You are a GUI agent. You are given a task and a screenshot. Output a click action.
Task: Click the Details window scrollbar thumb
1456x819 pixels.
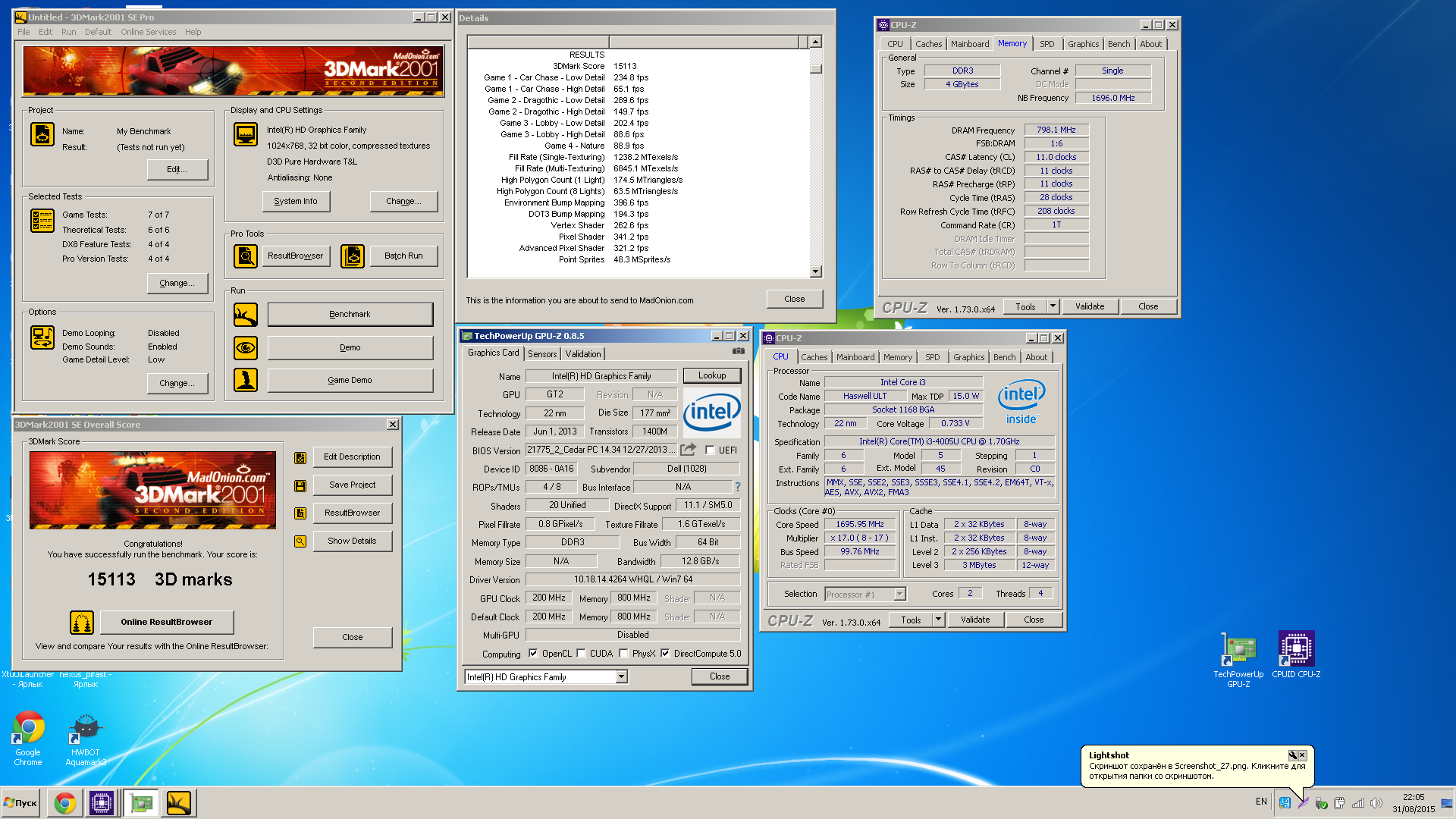pyautogui.click(x=816, y=69)
